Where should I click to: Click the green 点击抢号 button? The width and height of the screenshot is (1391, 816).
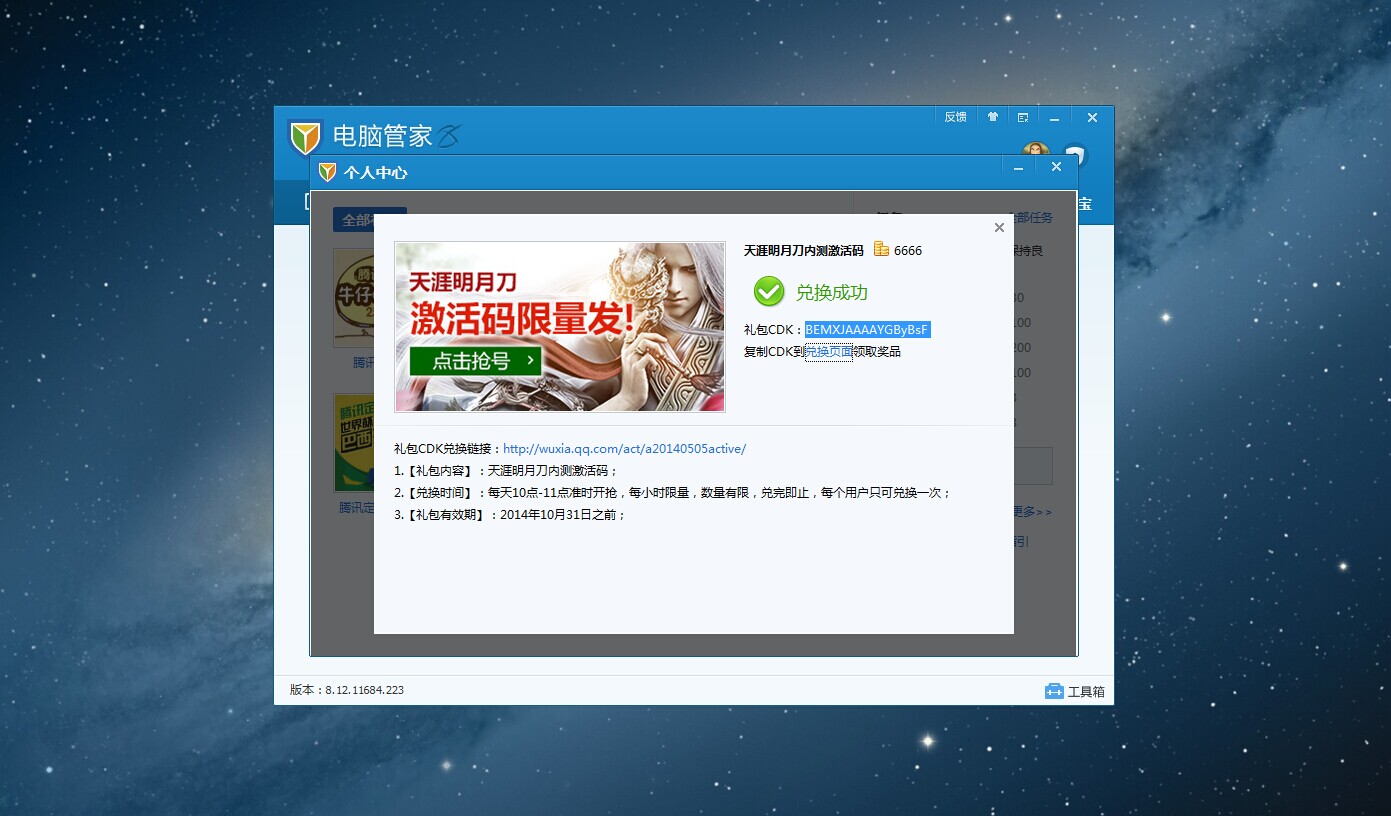tap(476, 361)
